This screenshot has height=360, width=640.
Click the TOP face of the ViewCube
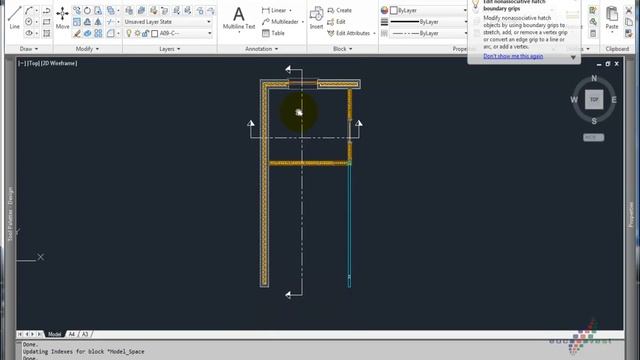[x=594, y=100]
